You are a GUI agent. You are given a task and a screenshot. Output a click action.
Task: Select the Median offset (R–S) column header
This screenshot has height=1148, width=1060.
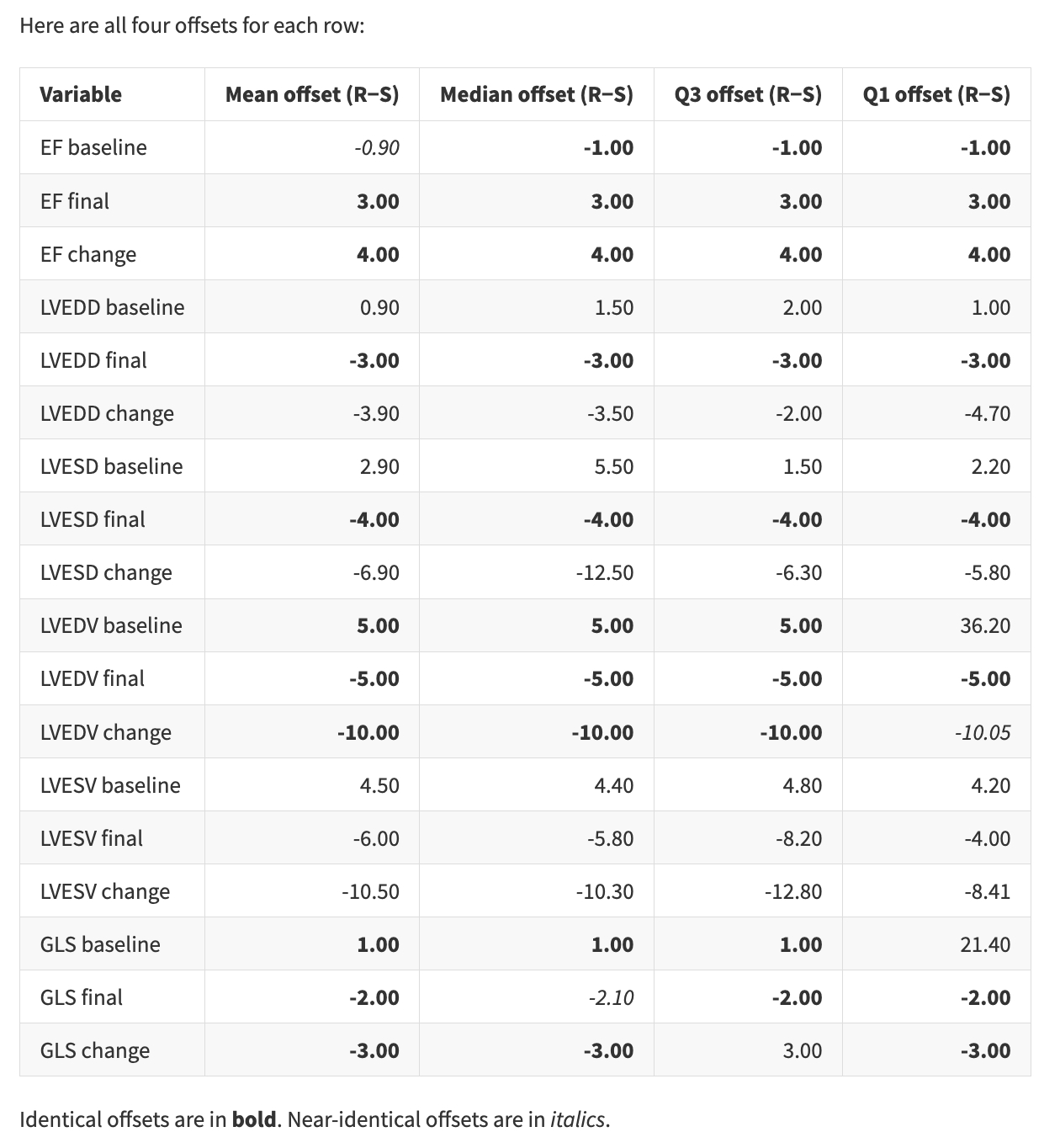click(536, 94)
